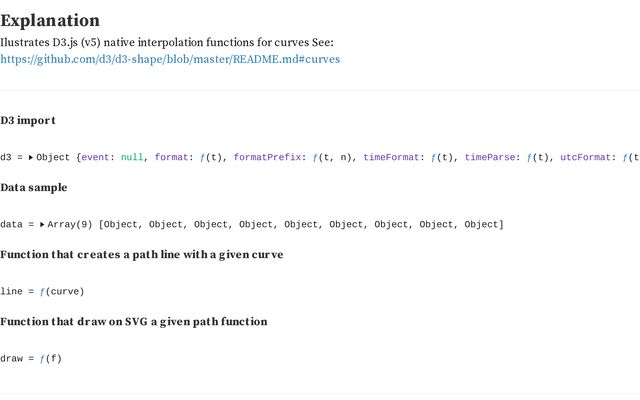Viewport: 640px width, 400px height.
Task: Select the line = ƒ(curve) cell output
Action: point(42,291)
